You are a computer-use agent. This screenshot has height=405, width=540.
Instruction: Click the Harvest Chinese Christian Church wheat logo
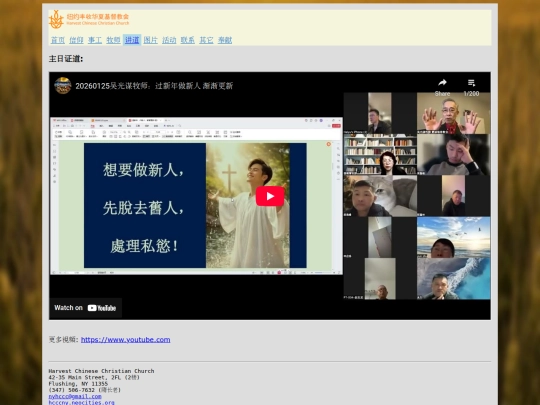(56, 19)
